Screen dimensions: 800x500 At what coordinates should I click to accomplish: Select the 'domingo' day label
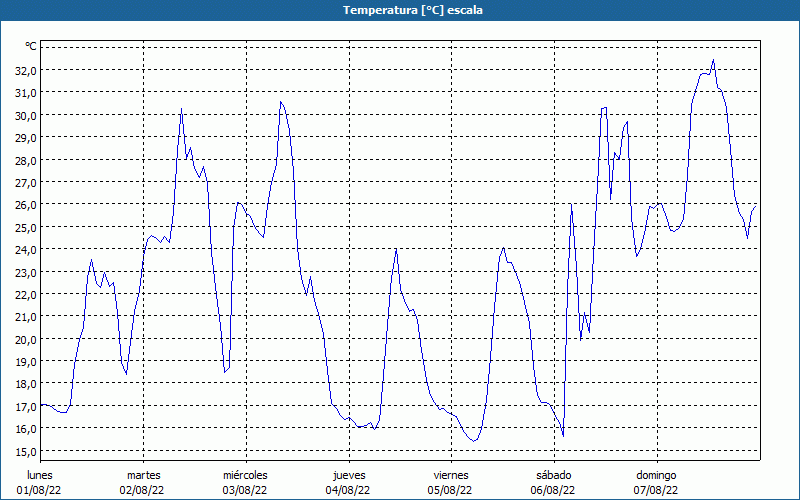tap(656, 475)
